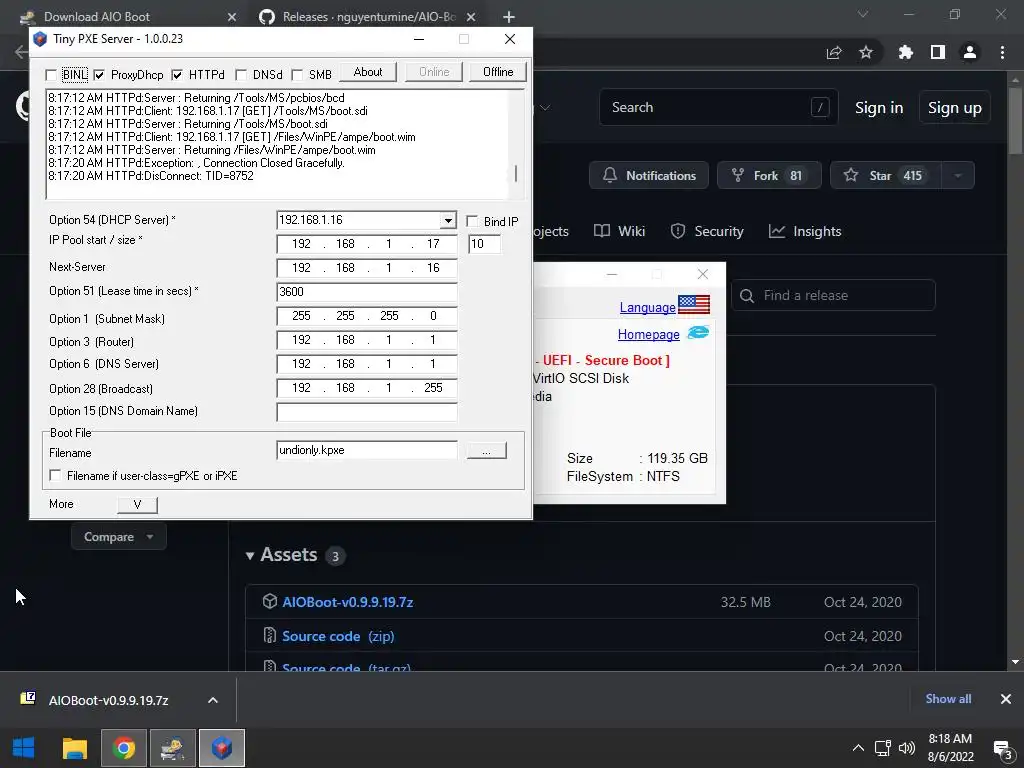Expand the download item options chevron

point(213,700)
